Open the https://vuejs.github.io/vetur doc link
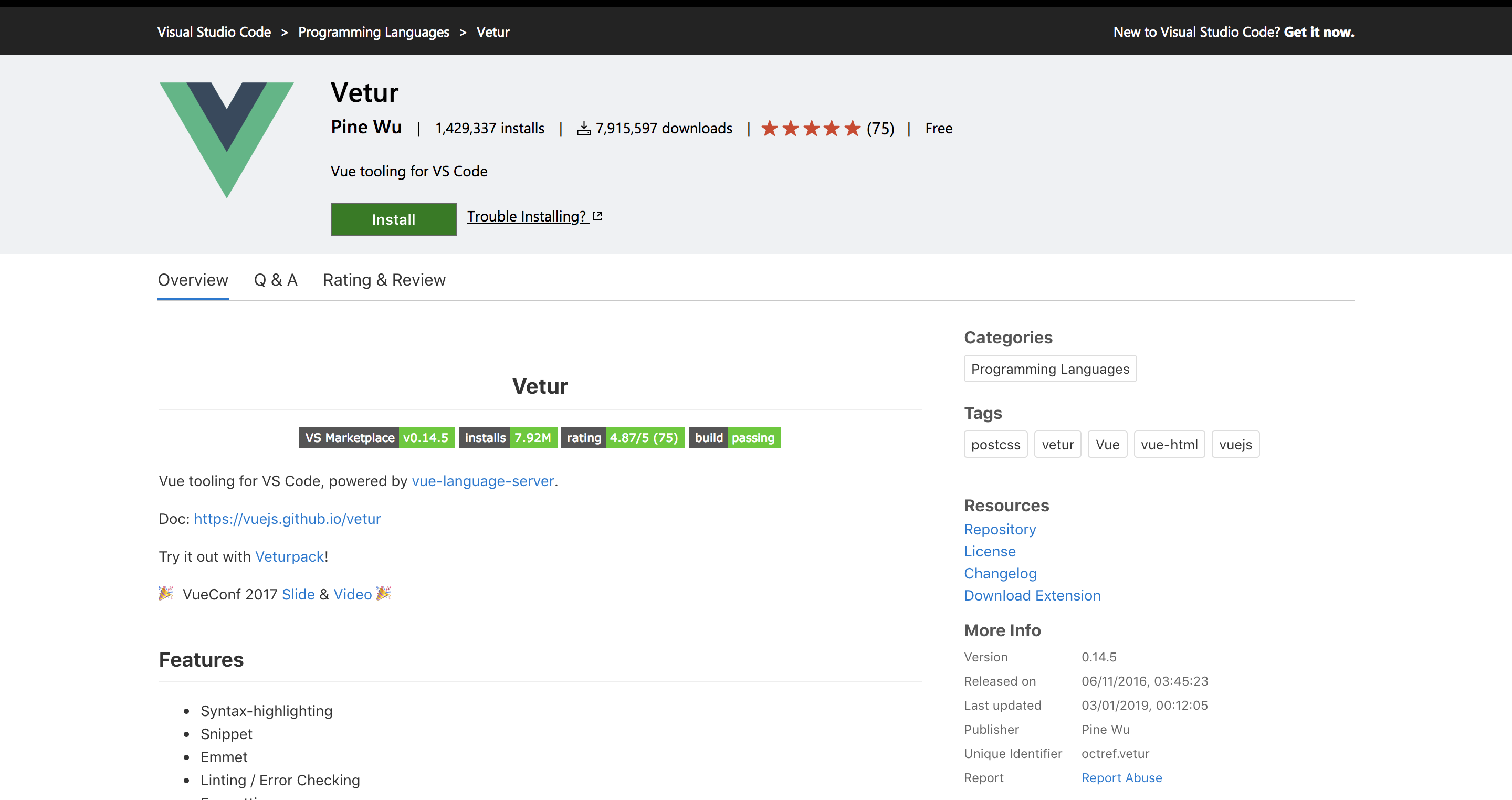 287,519
